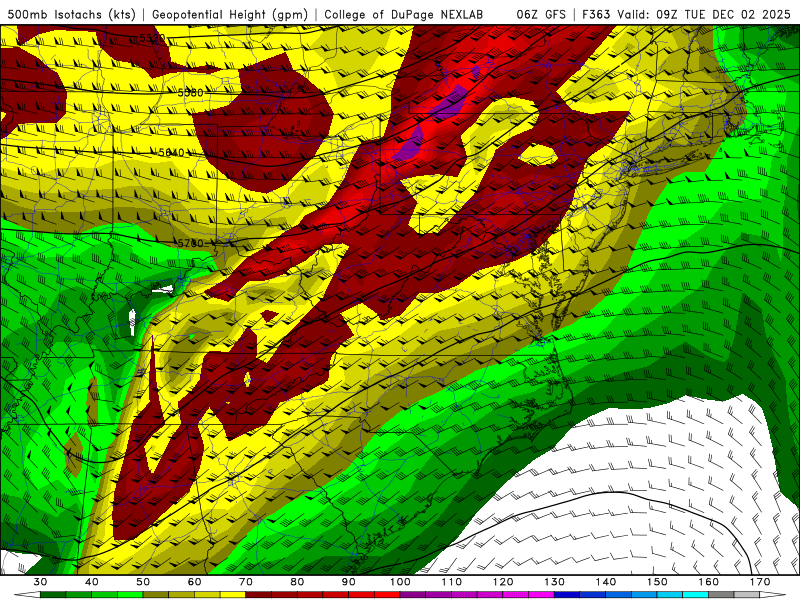The height and width of the screenshot is (600, 800).
Task: Click the right arrow end of the color bar
Action: 773,595
